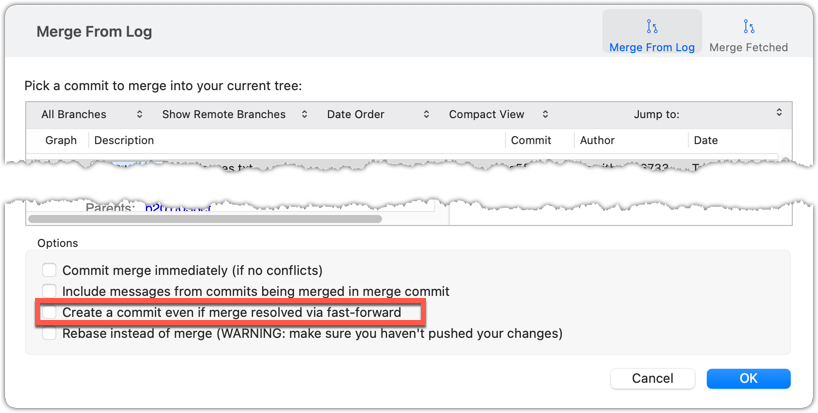Click the Merge From Log branch icon
The height and width of the screenshot is (413, 818).
652,27
